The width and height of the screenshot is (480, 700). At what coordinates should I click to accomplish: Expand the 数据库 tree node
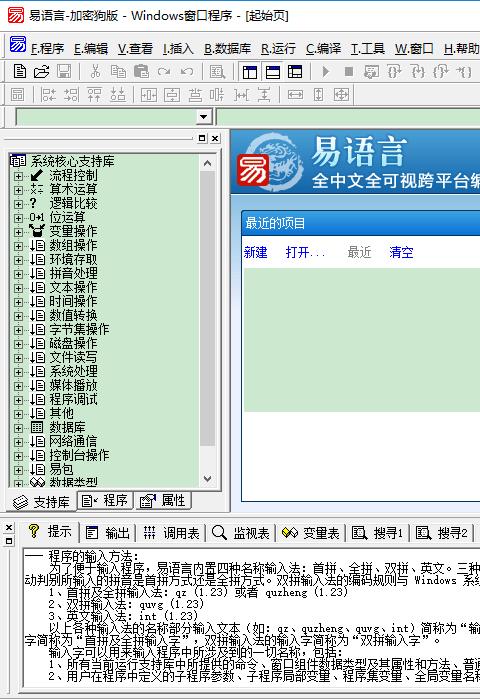point(18,428)
